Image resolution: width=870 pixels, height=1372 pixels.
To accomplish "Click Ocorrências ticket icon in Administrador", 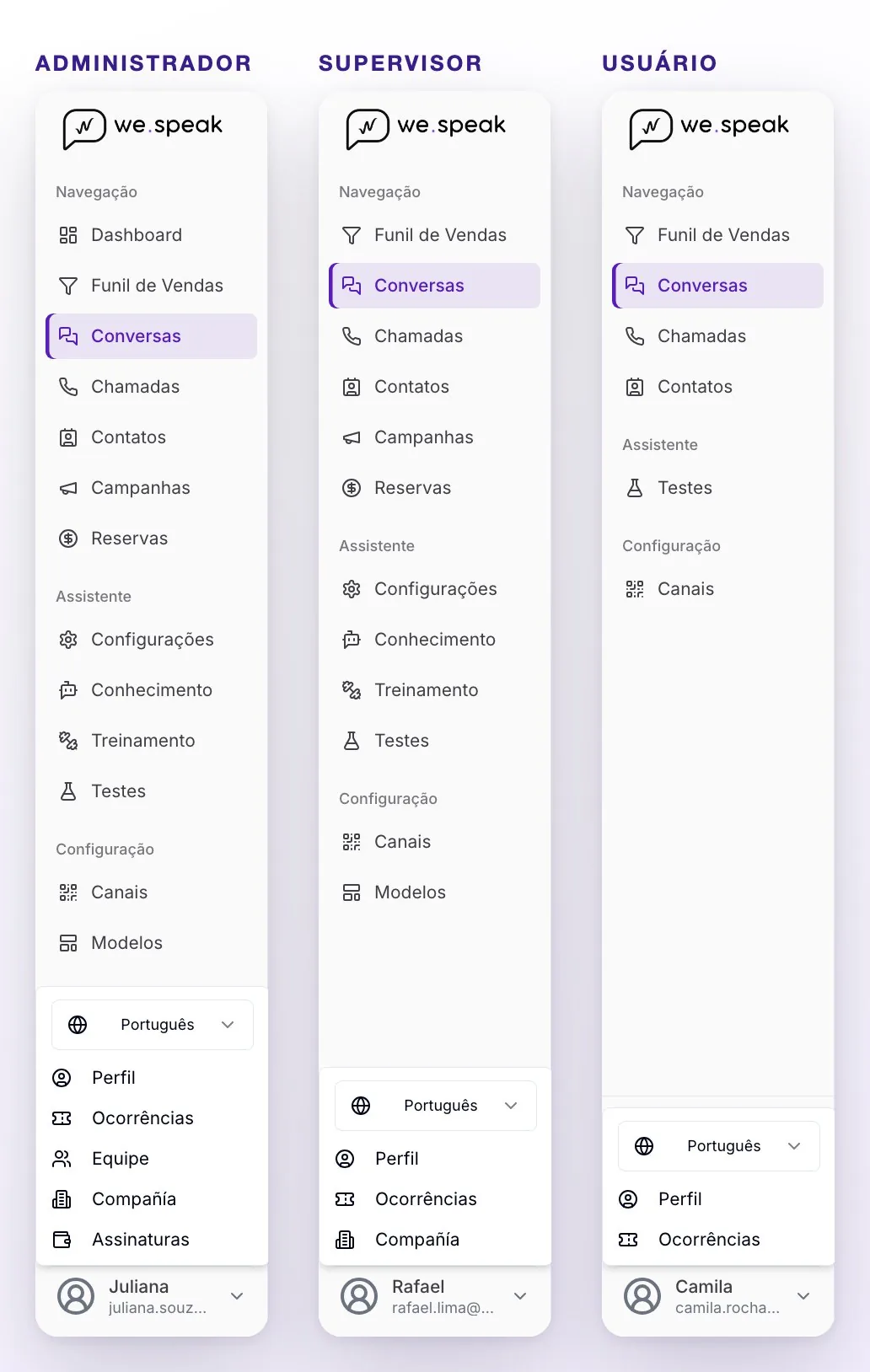I will [62, 1118].
